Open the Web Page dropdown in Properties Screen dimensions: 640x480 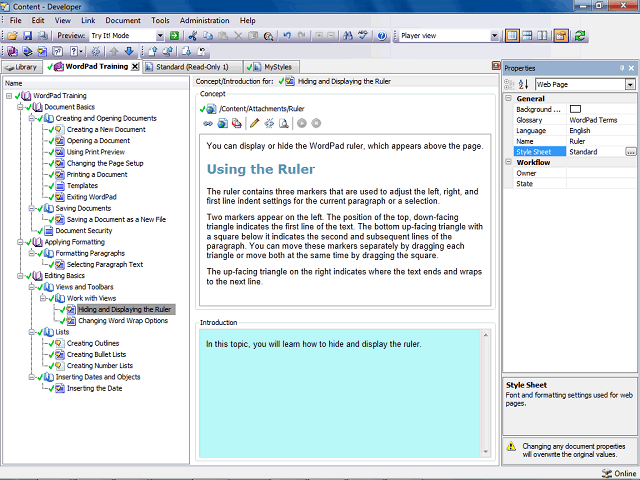pyautogui.click(x=630, y=84)
